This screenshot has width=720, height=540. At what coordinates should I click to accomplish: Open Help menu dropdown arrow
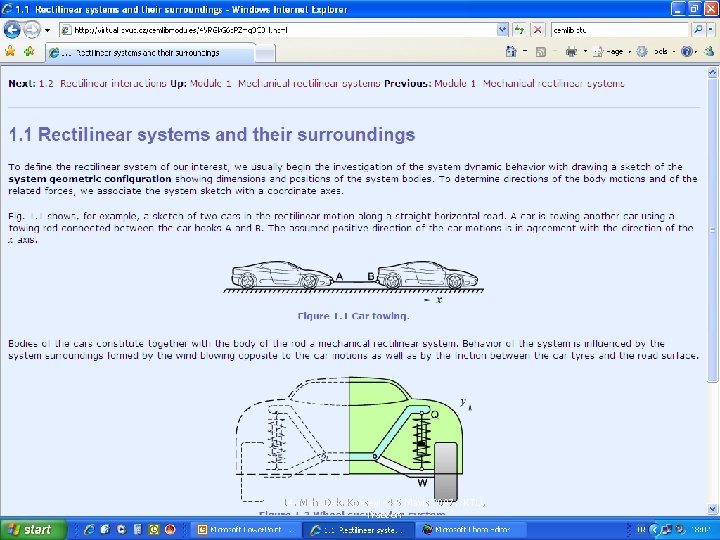click(697, 51)
